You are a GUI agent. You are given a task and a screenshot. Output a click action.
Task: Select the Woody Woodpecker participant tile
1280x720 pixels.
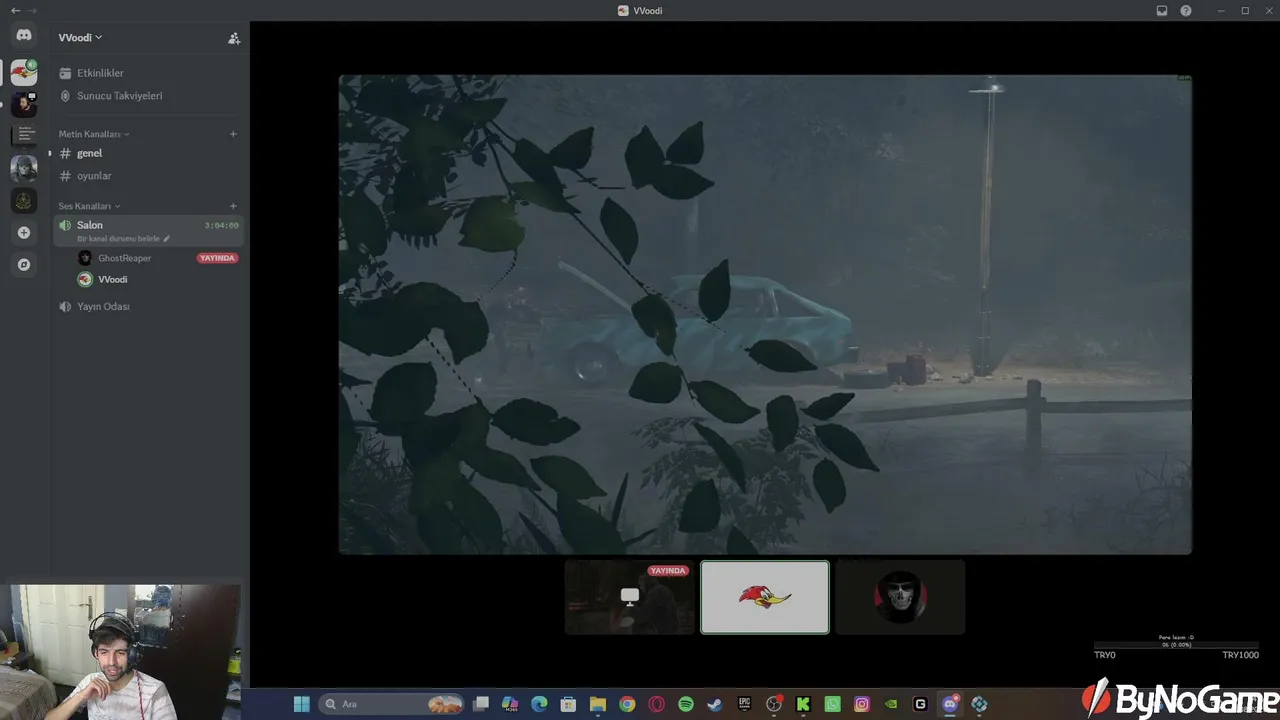pos(765,597)
